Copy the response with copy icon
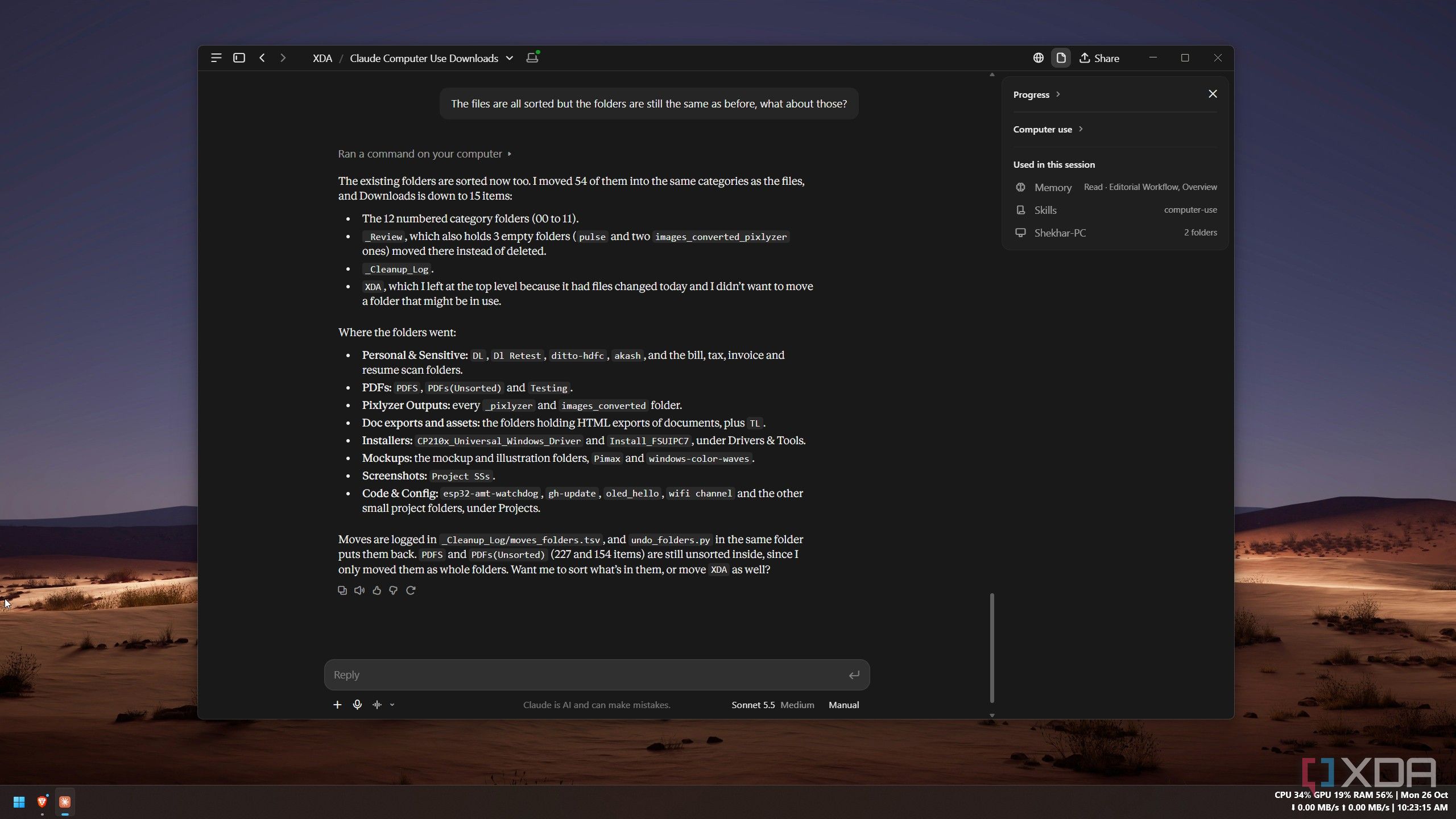This screenshot has height=819, width=1456. [x=342, y=590]
